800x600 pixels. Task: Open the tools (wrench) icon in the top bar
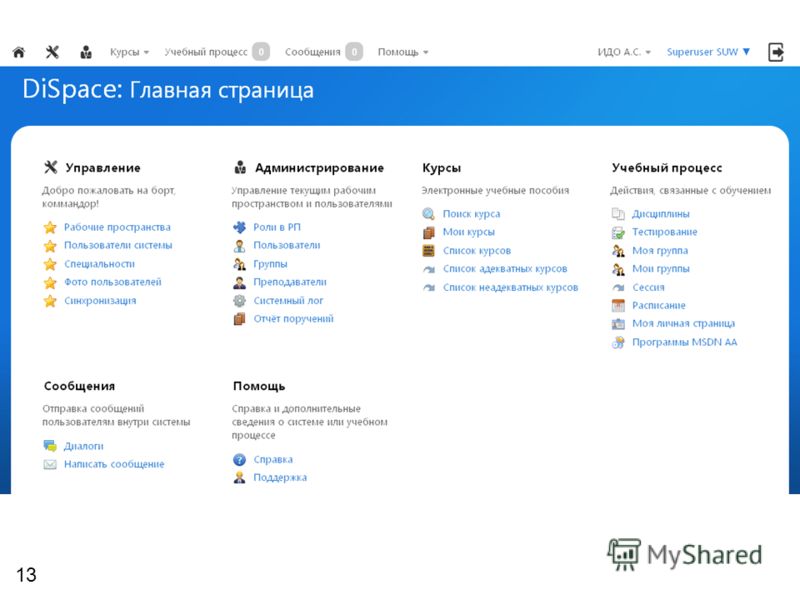52,52
